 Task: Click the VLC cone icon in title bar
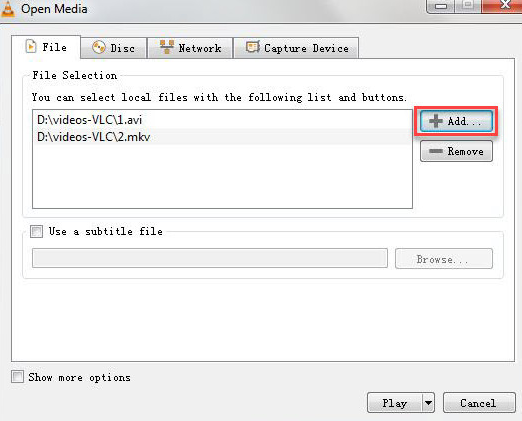[7, 8]
